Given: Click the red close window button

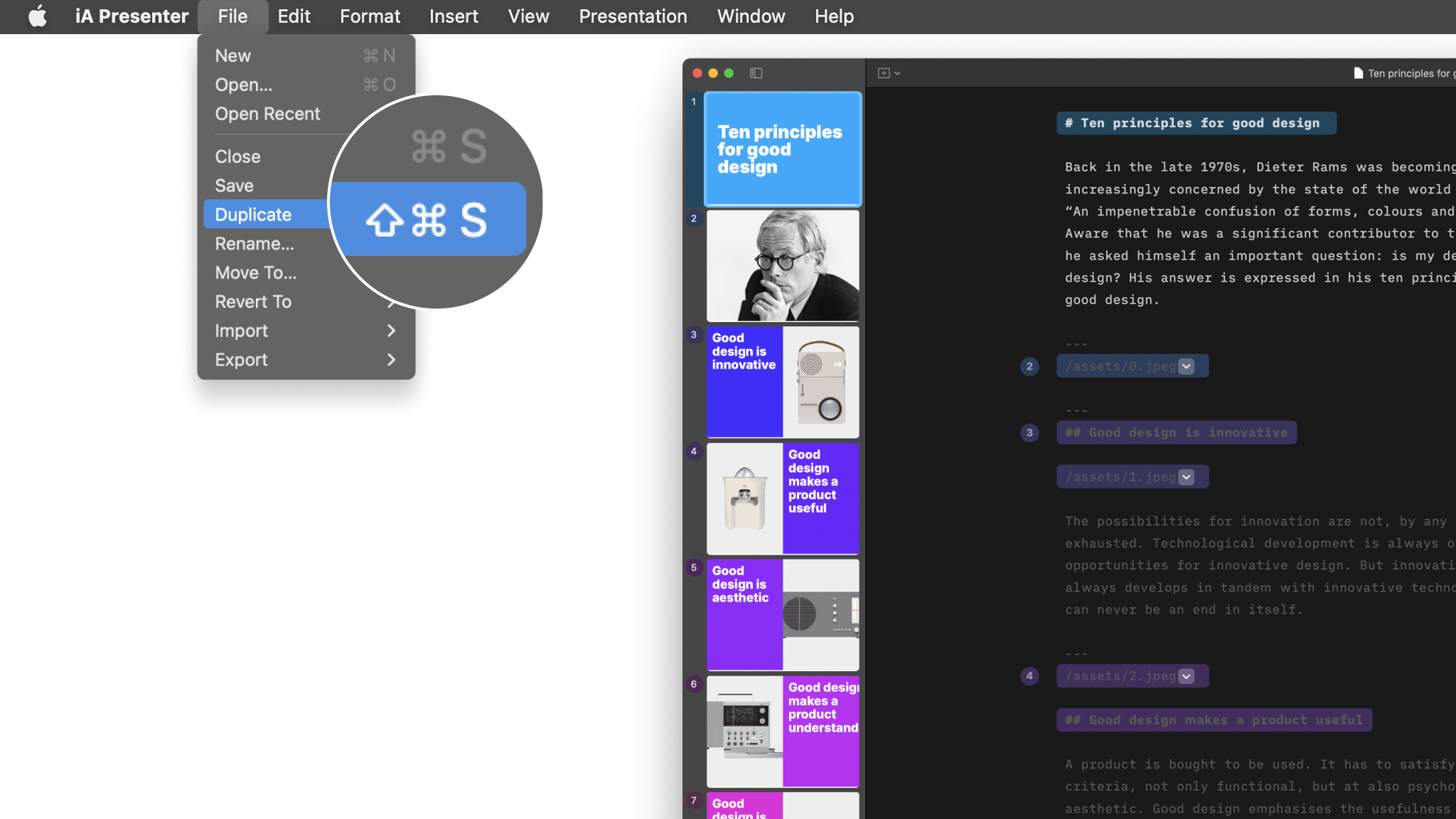Looking at the screenshot, I should click(697, 73).
